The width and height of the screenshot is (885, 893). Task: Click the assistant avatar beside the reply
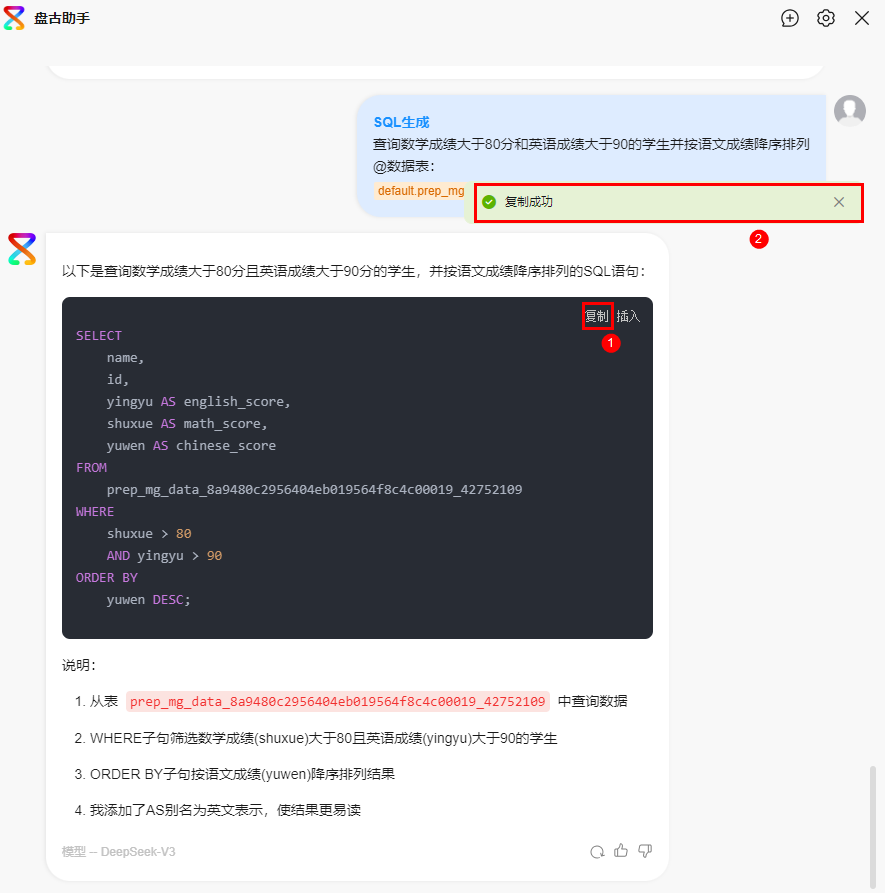pyautogui.click(x=22, y=249)
